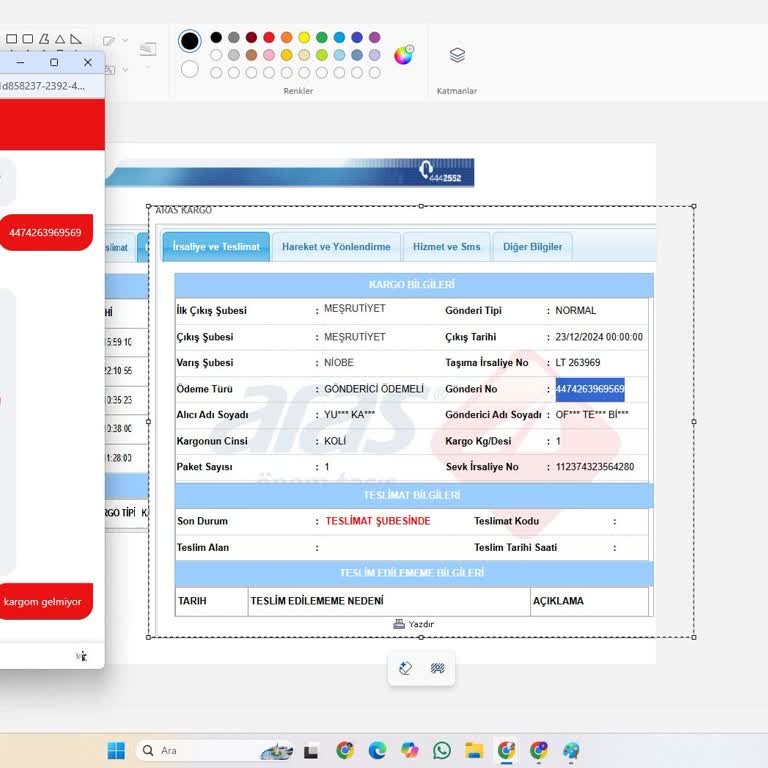This screenshot has width=768, height=768.
Task: Switch to Diğer Bilgiler tab
Action: point(532,246)
